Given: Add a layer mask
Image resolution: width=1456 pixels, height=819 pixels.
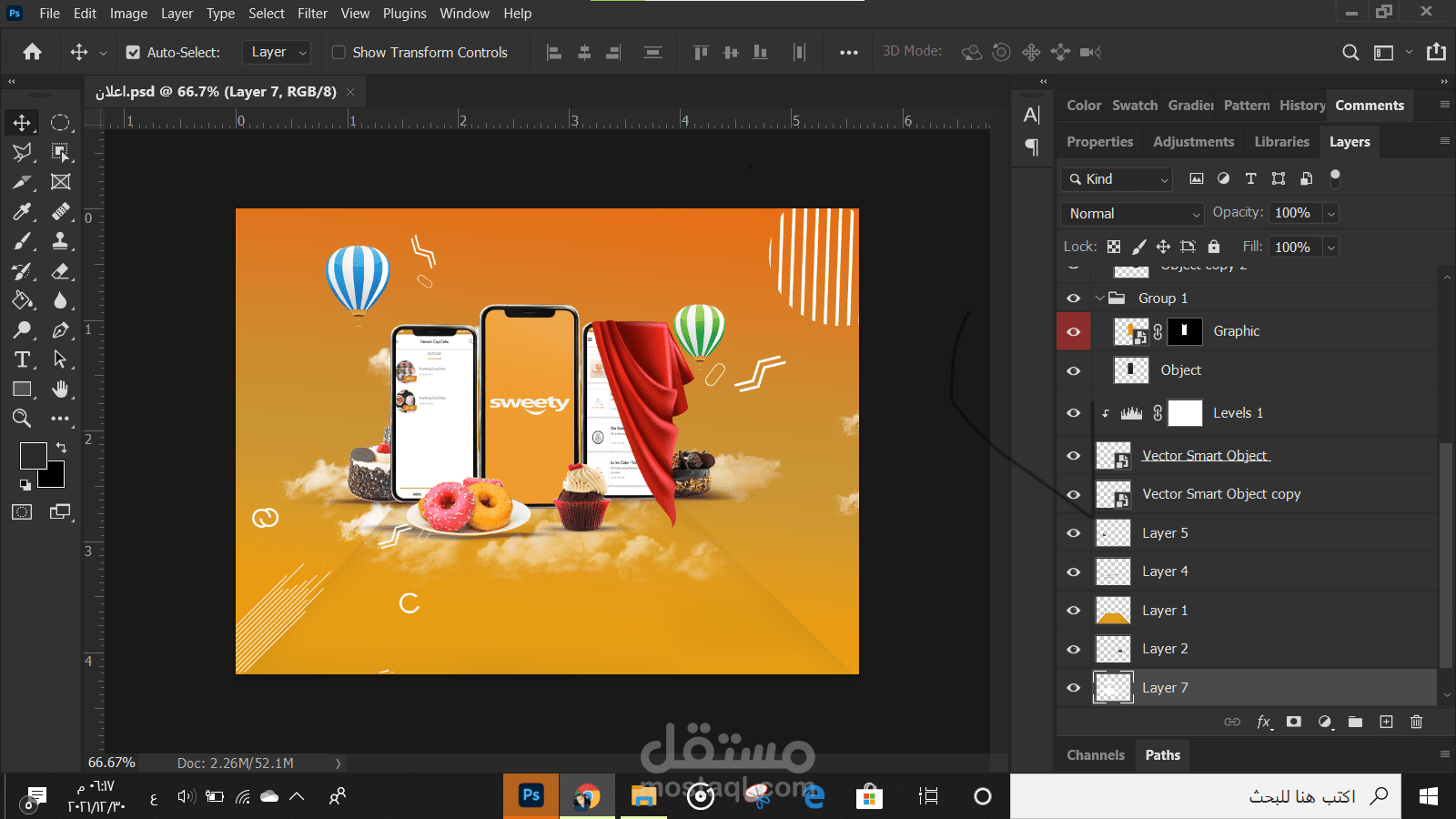Looking at the screenshot, I should [1294, 722].
